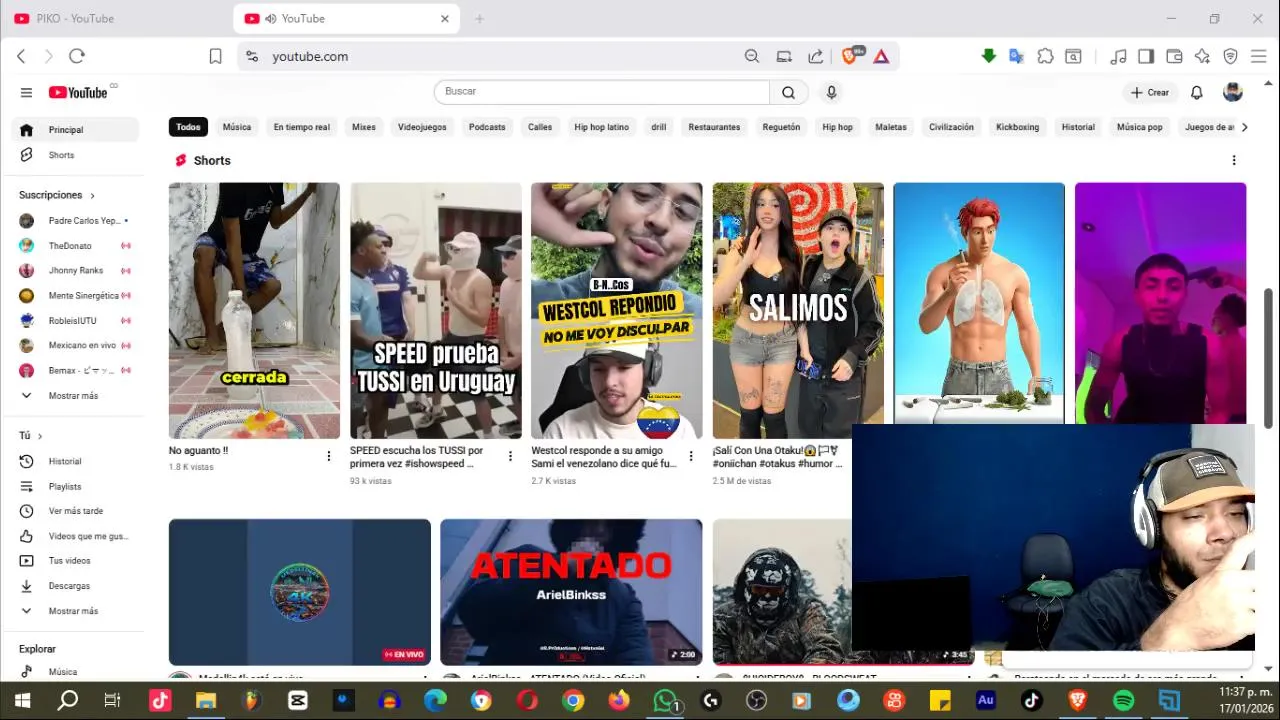Click the share page icon
Viewport: 1280px width, 720px height.
pyautogui.click(x=816, y=56)
